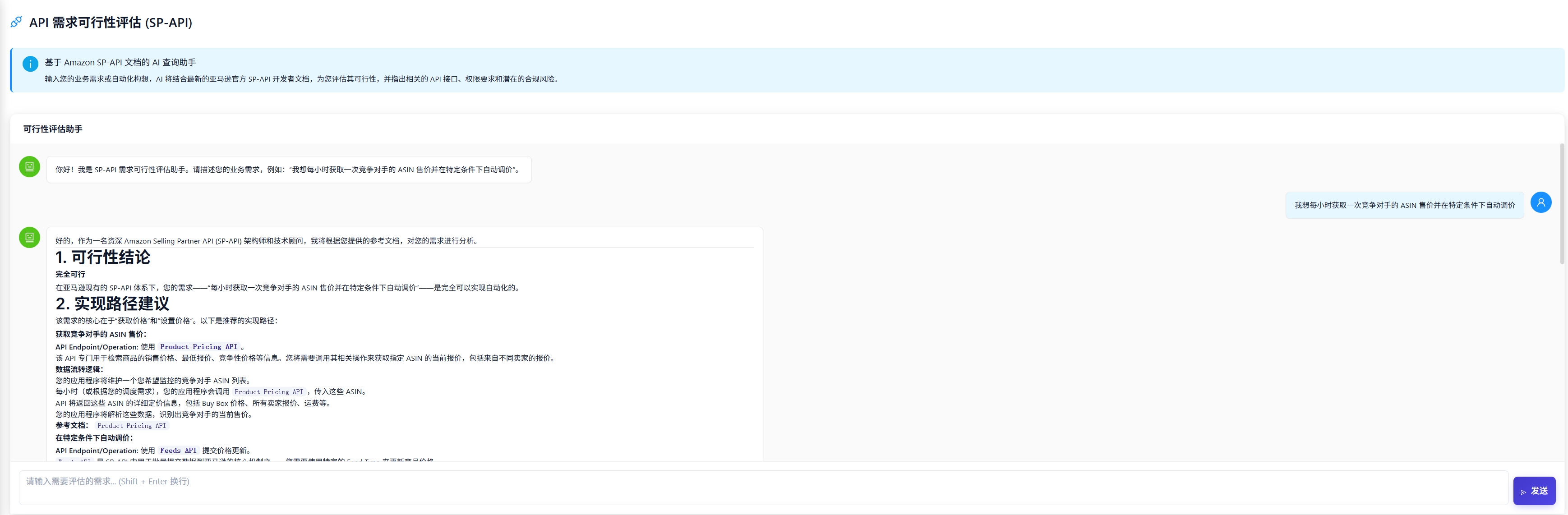Select the user's ASIN 自动调价 message bubble

click(1404, 205)
